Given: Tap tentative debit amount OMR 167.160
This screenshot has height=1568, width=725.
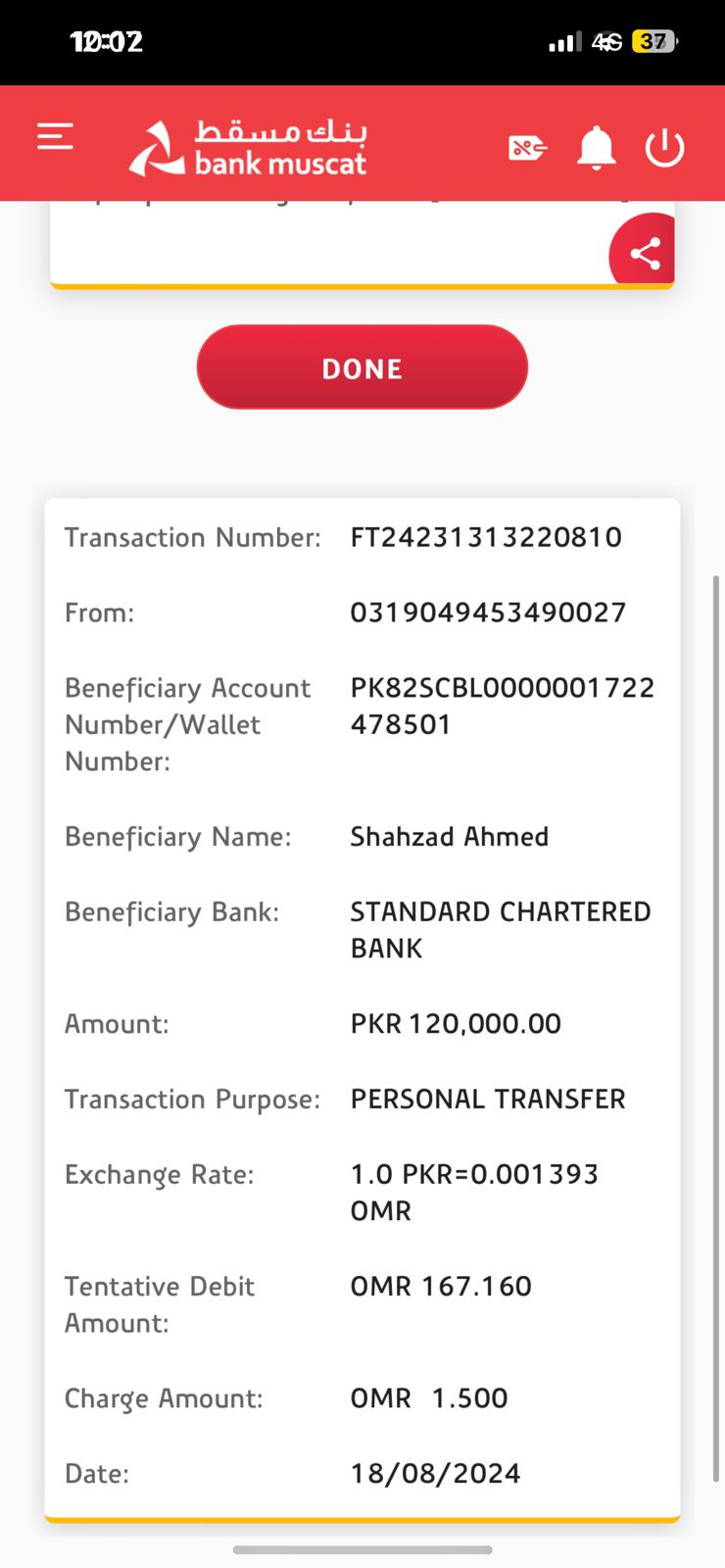Looking at the screenshot, I should tap(441, 1287).
